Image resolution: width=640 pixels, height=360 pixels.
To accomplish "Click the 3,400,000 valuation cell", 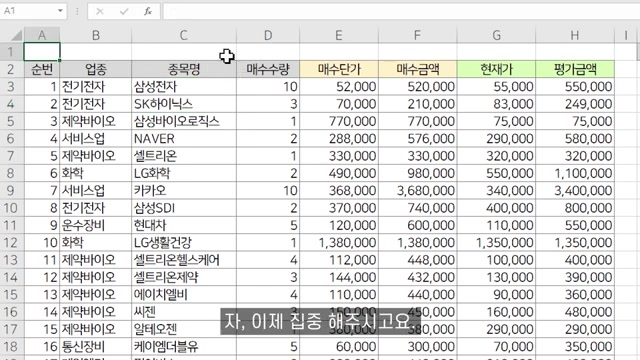I will click(x=575, y=191).
